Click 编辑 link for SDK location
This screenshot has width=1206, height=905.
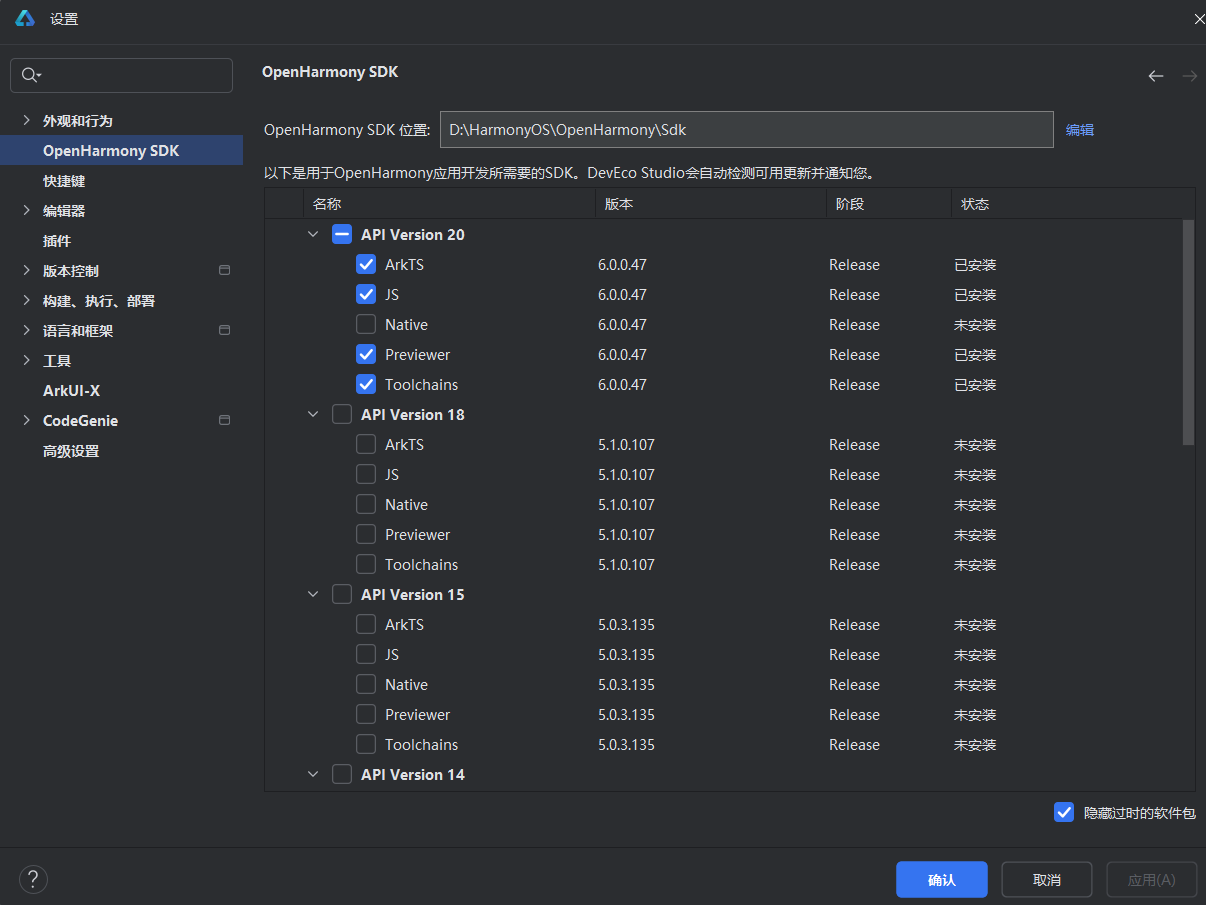pos(1080,130)
